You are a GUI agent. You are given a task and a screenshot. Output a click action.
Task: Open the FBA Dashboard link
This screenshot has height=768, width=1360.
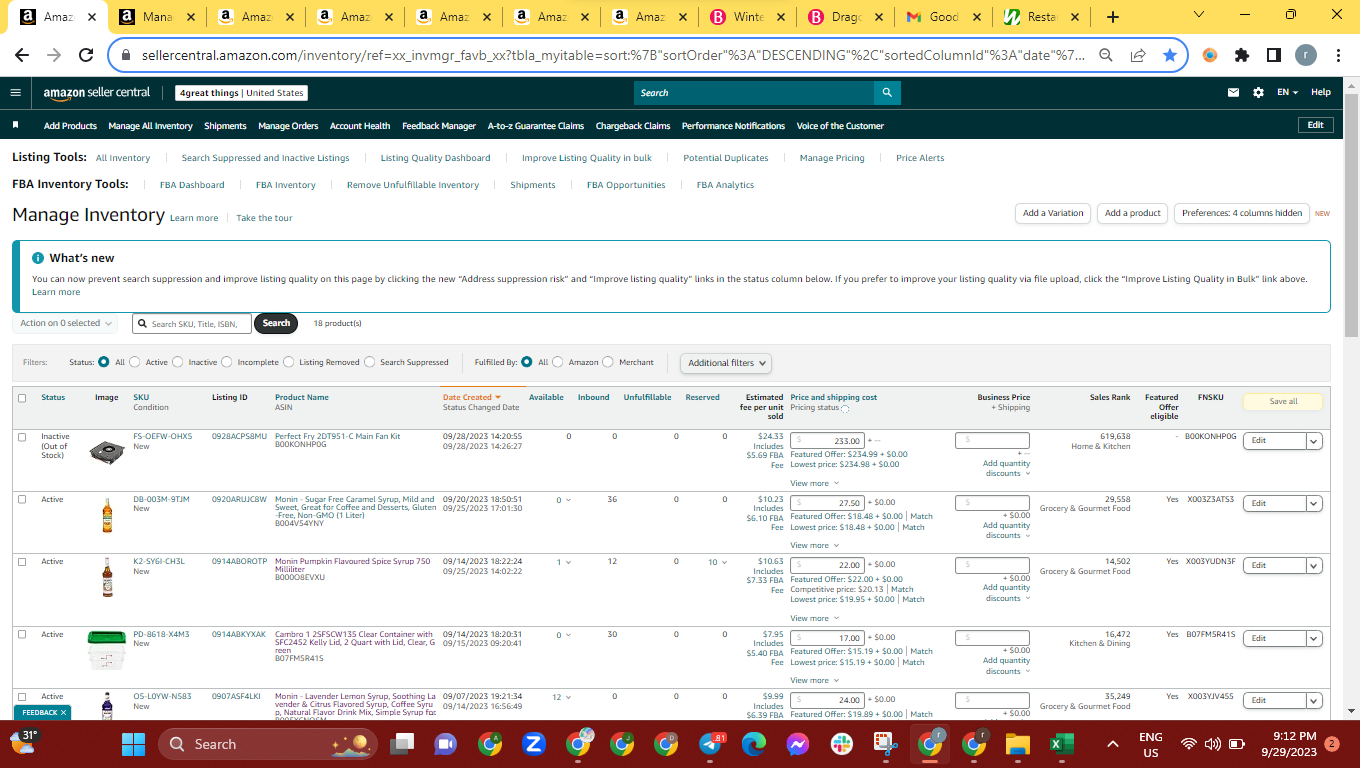192,185
